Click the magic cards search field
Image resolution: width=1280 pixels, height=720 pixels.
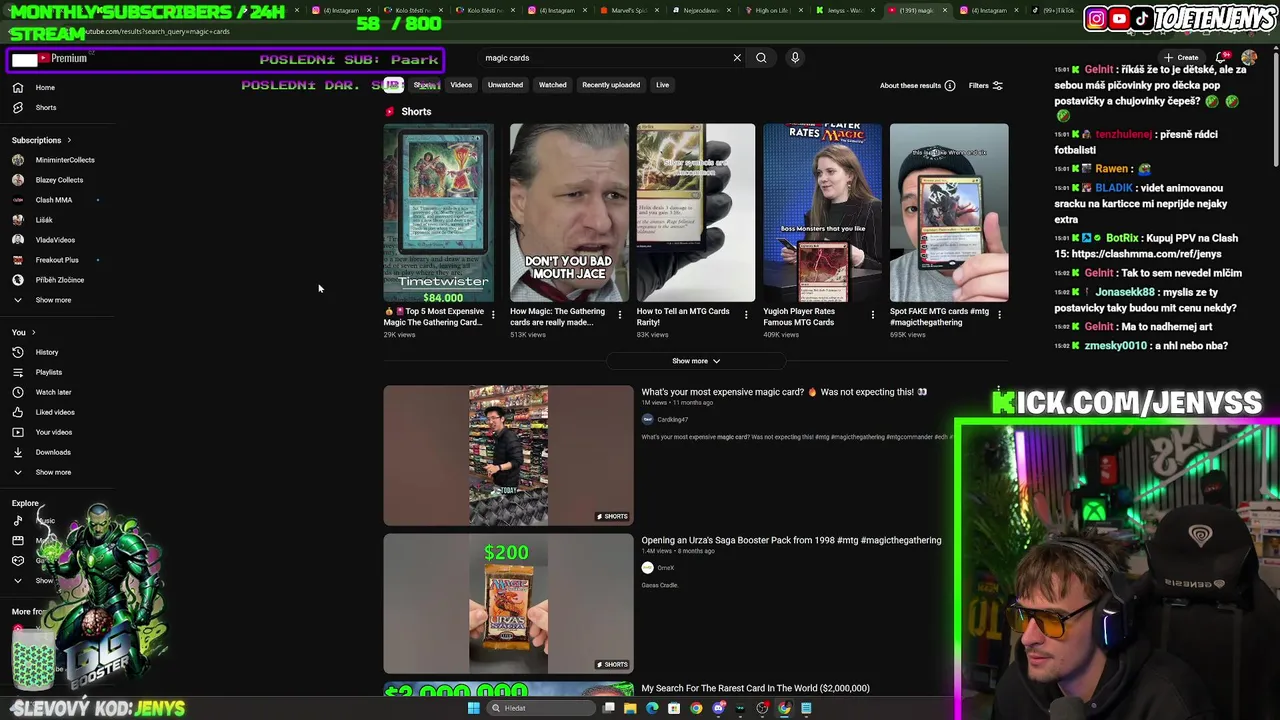pos(605,58)
